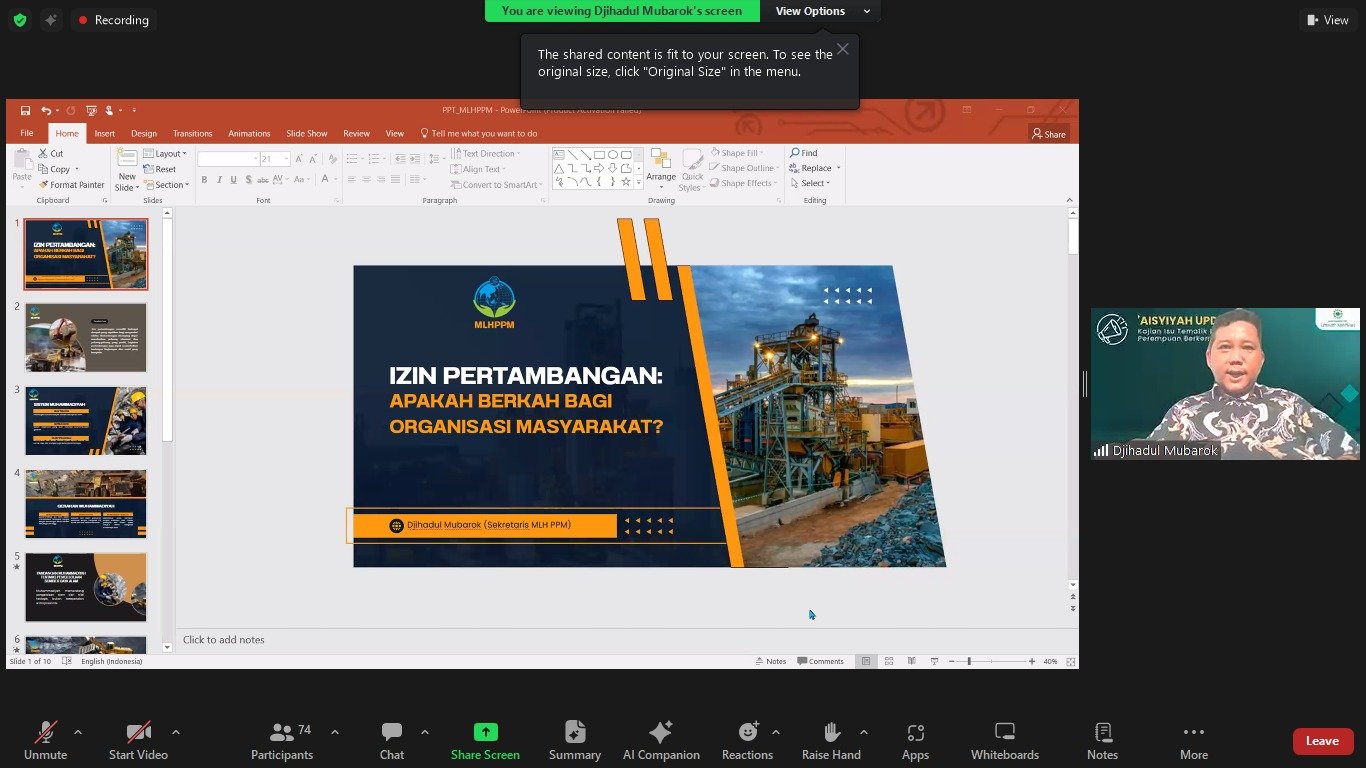
Task: Start Video camera toggle
Action: coord(138,740)
